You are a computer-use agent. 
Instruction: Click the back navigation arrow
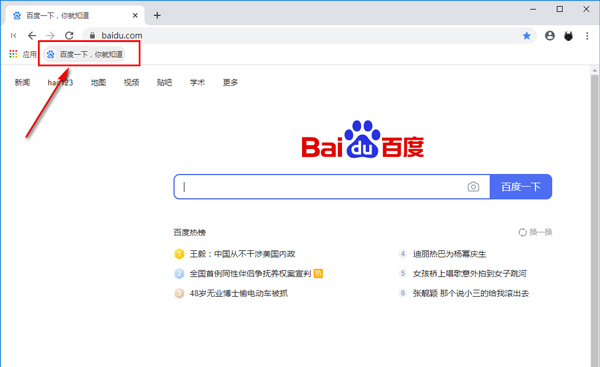[x=32, y=36]
